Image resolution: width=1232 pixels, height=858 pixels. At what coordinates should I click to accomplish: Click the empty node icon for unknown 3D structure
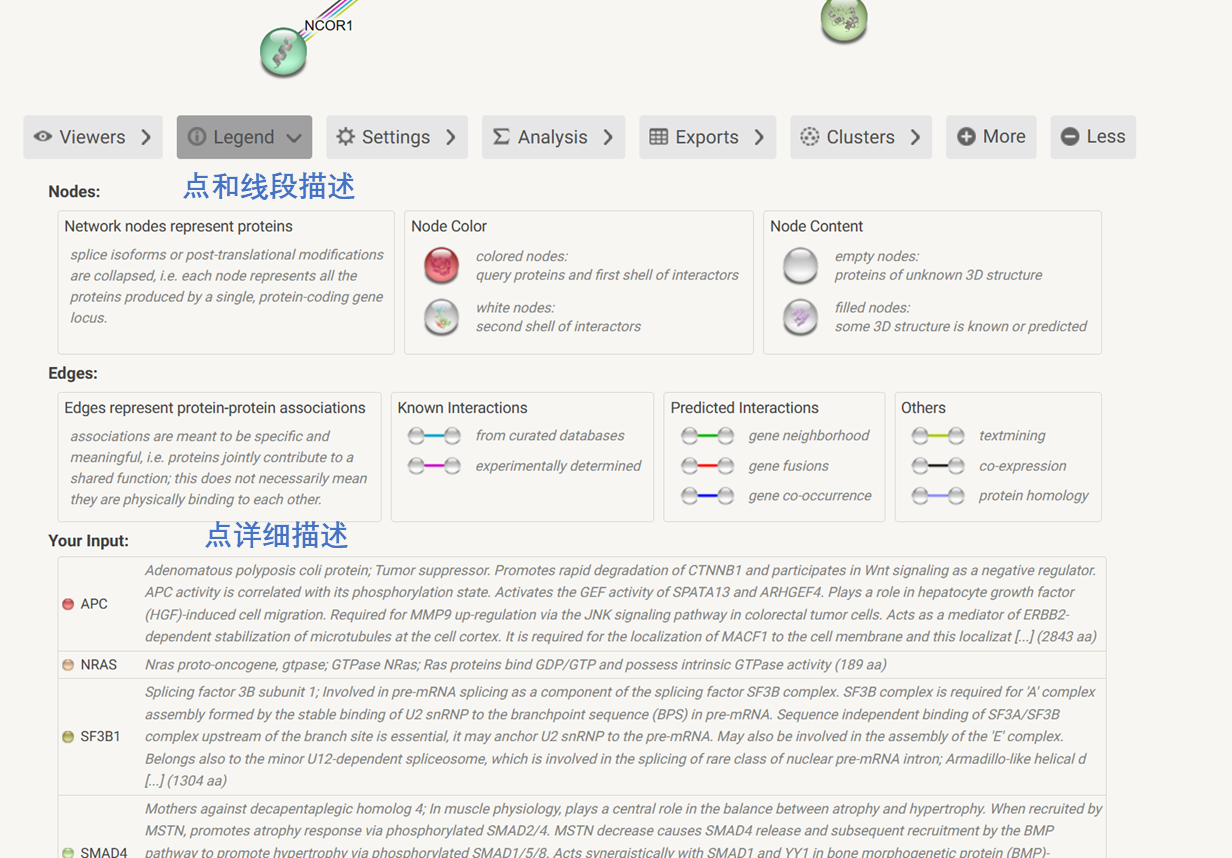(x=800, y=266)
